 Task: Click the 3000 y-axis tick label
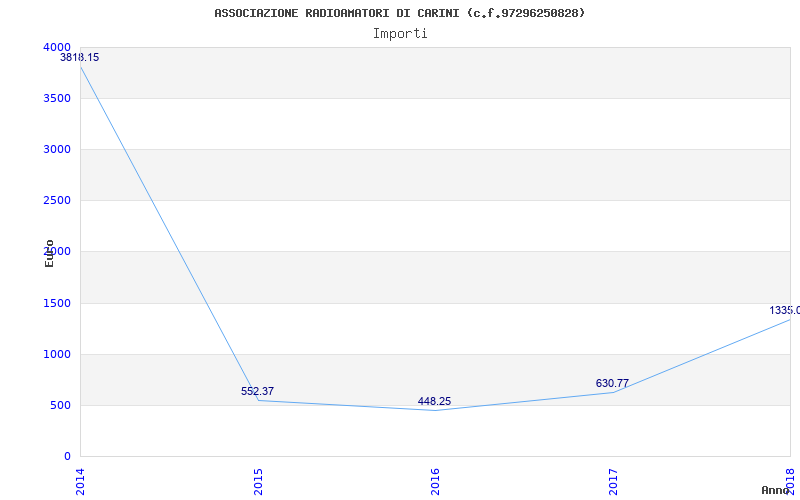(x=57, y=149)
